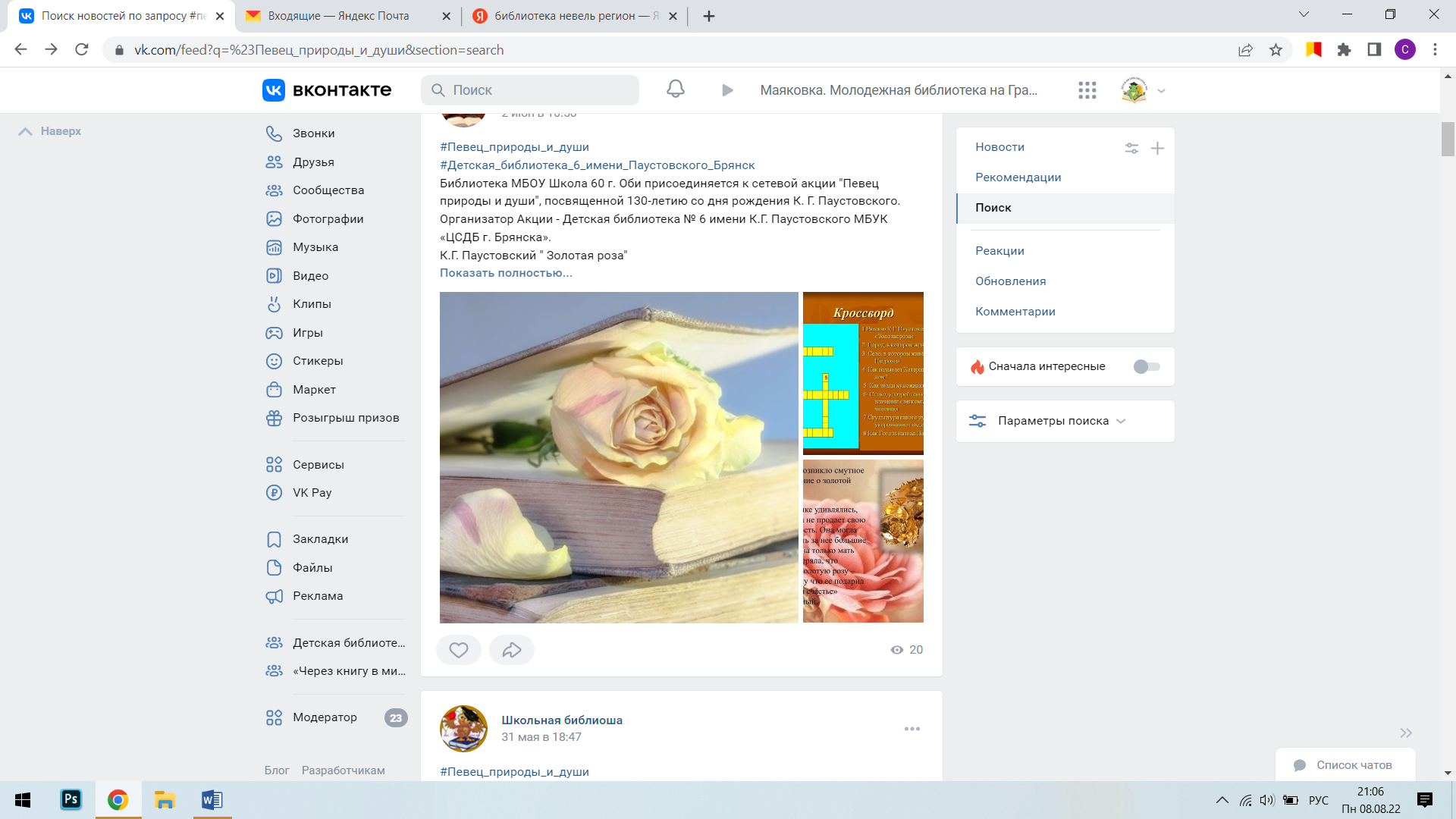Viewport: 1456px width, 819px height.
Task: Click the VK search field
Action: 530,90
